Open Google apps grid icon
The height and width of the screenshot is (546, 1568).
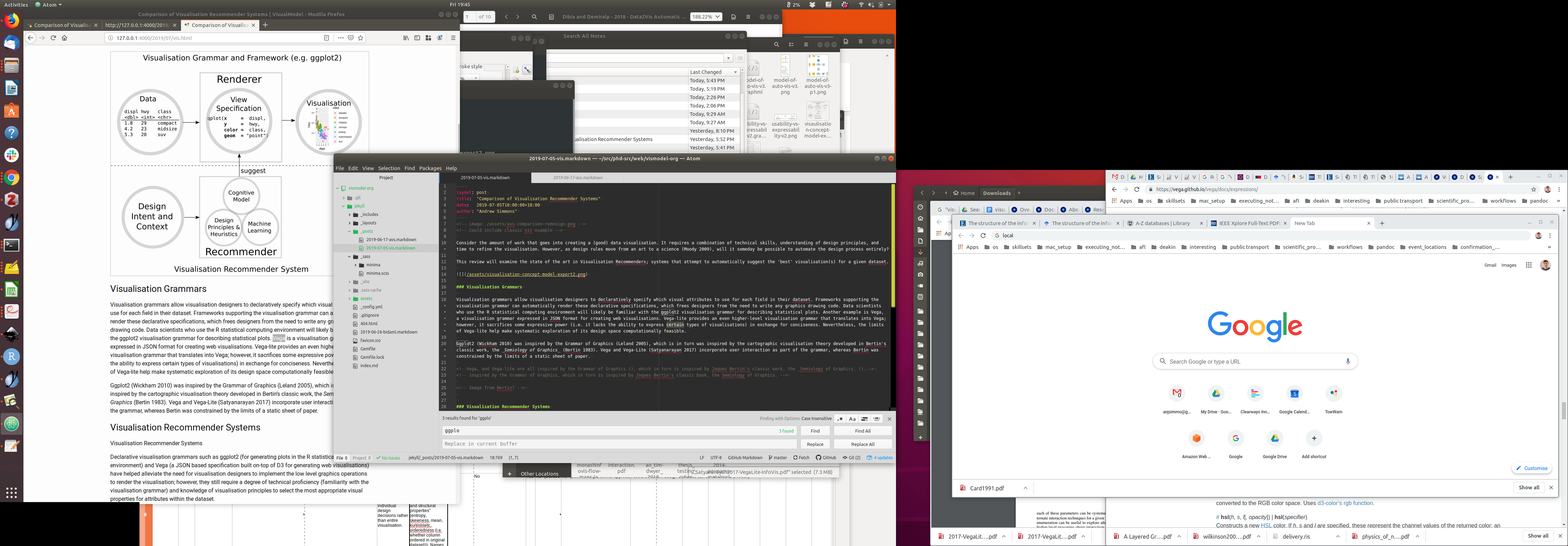(x=1528, y=265)
